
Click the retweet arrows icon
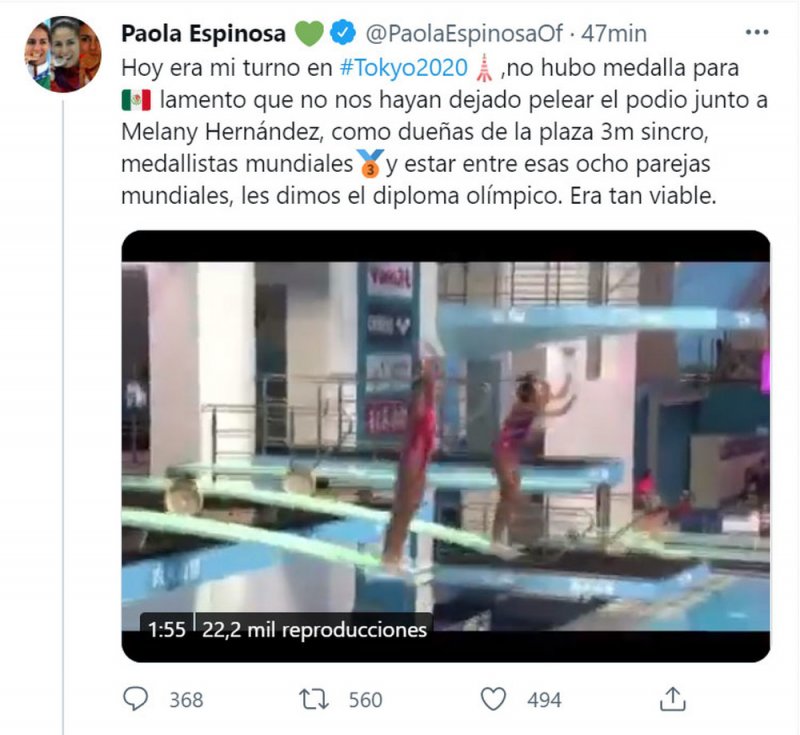[x=314, y=699]
